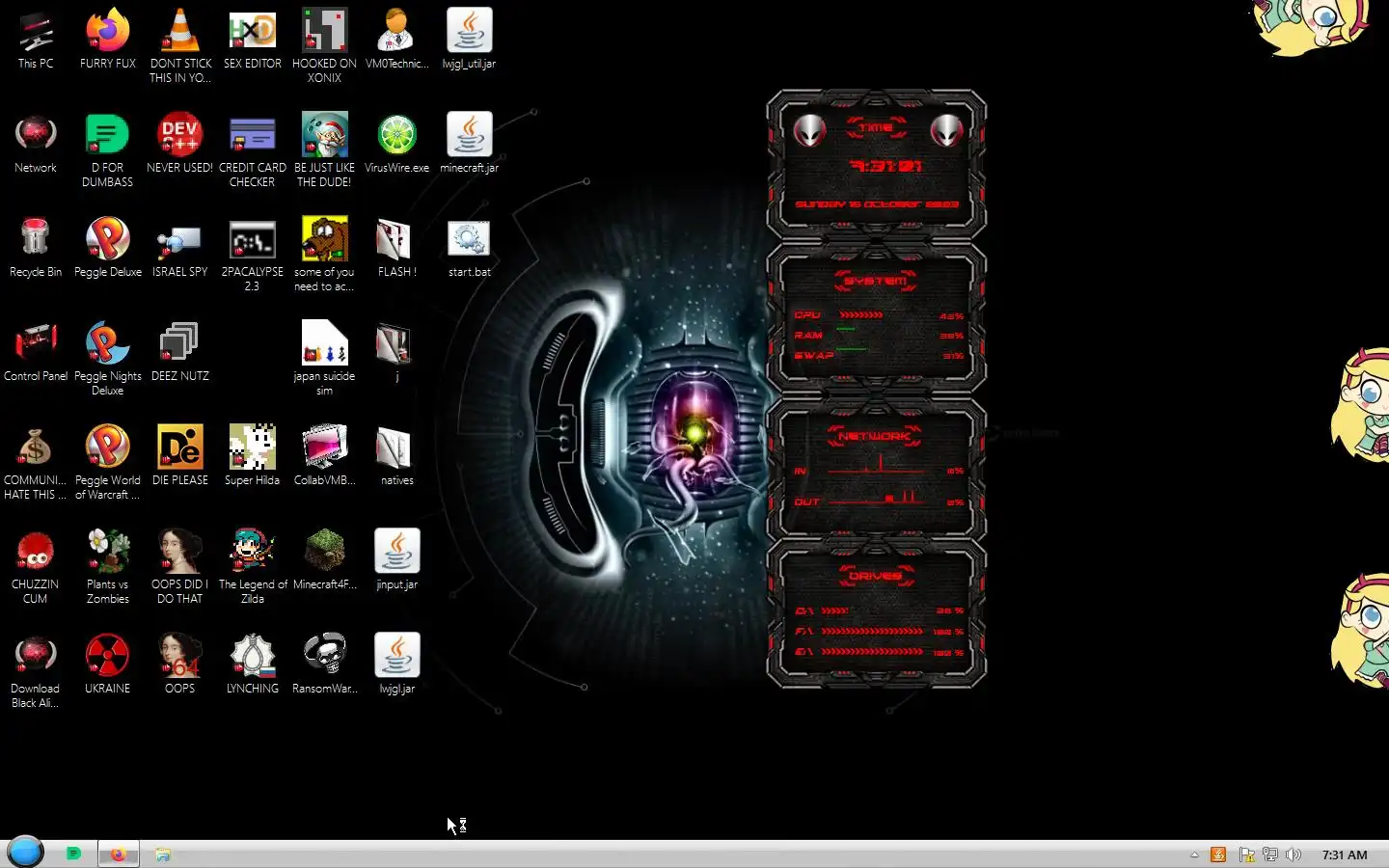1389x868 pixels.
Task: Open the Network desktop icon
Action: tap(36, 145)
